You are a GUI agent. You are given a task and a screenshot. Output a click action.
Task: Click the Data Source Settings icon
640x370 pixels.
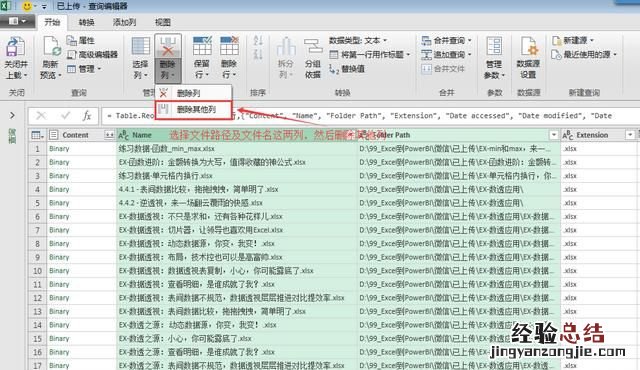(x=528, y=47)
